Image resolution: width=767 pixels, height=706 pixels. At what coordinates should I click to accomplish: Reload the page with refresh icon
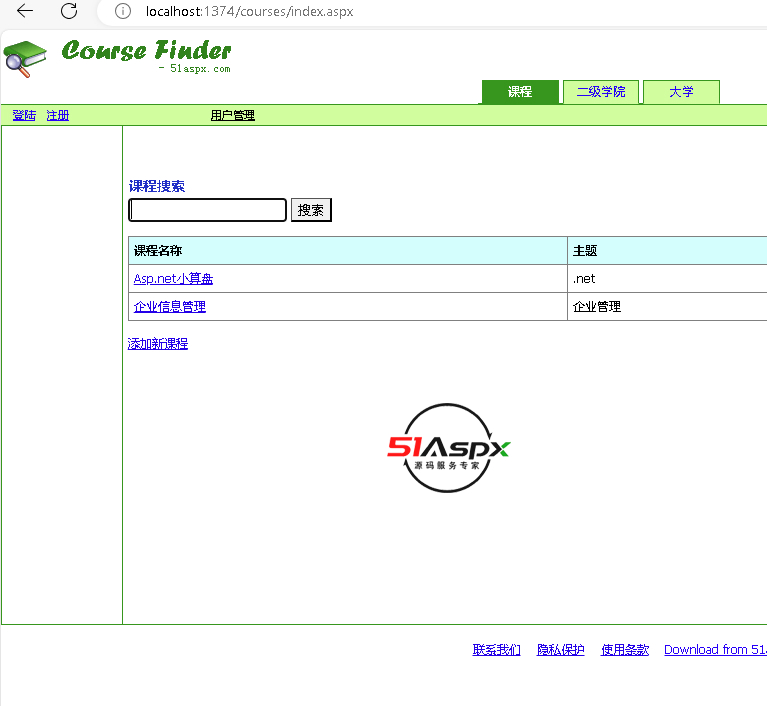coord(69,11)
